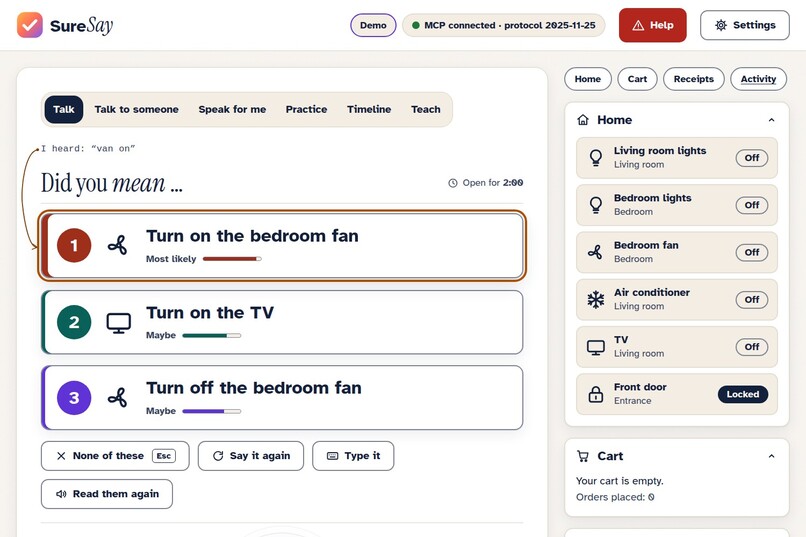Click the 'Did you mean ...' heading
The height and width of the screenshot is (537, 806).
[x=112, y=183]
